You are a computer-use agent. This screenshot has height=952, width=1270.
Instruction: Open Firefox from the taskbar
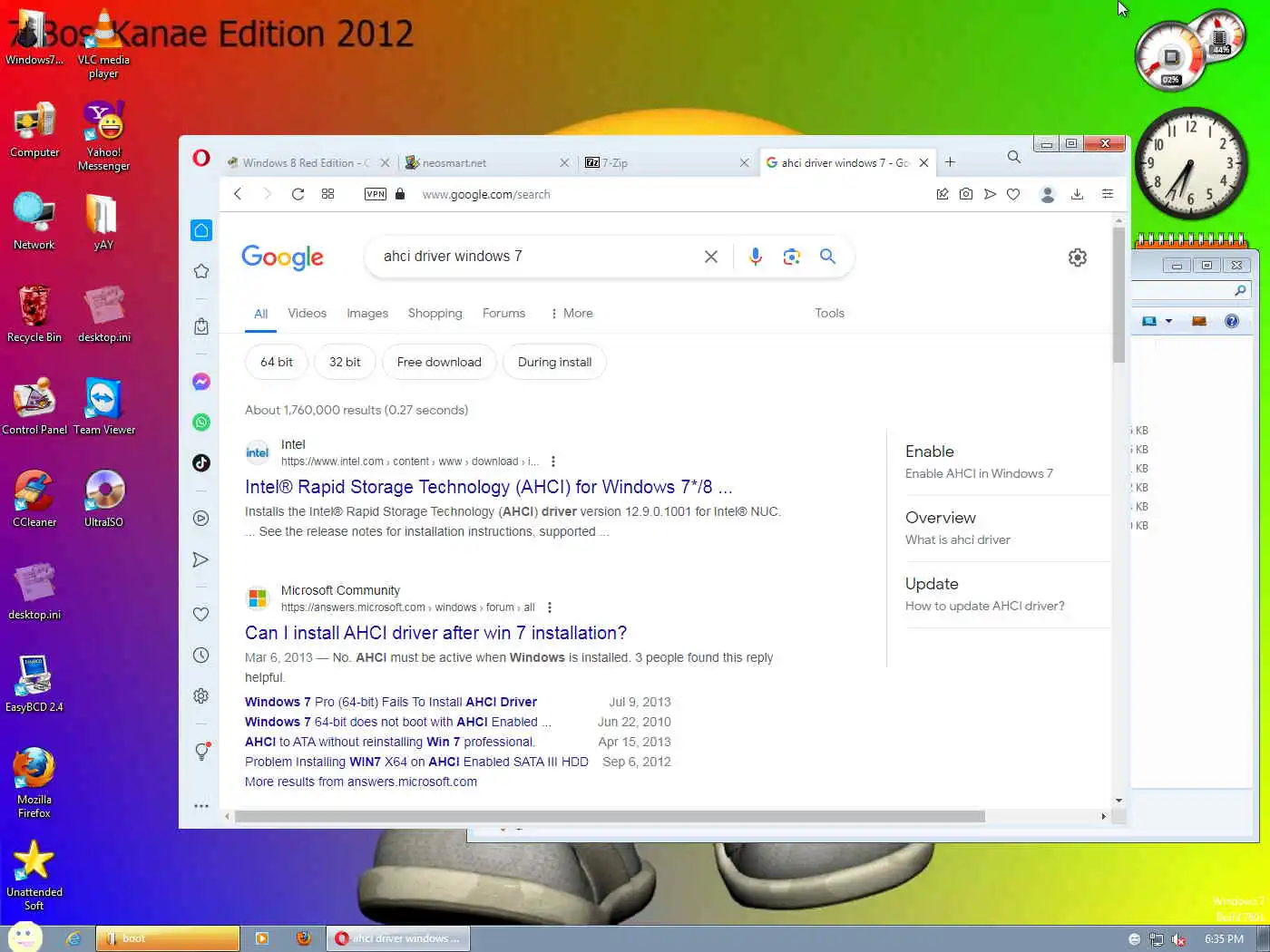pyautogui.click(x=304, y=938)
